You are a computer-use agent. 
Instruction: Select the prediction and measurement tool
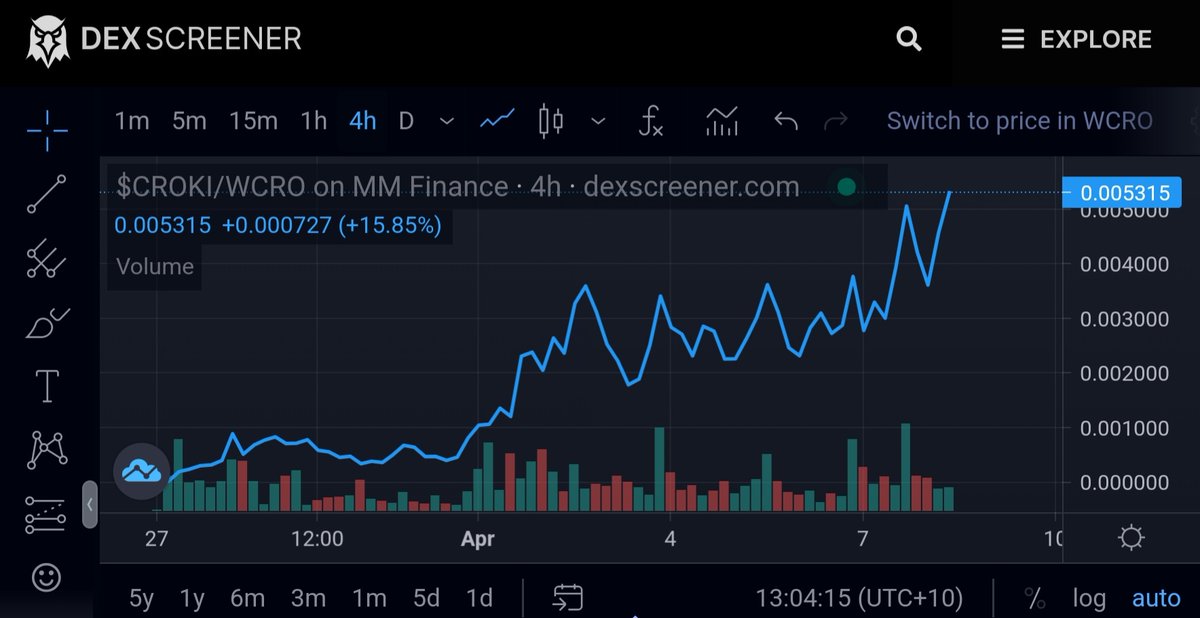pos(47,514)
